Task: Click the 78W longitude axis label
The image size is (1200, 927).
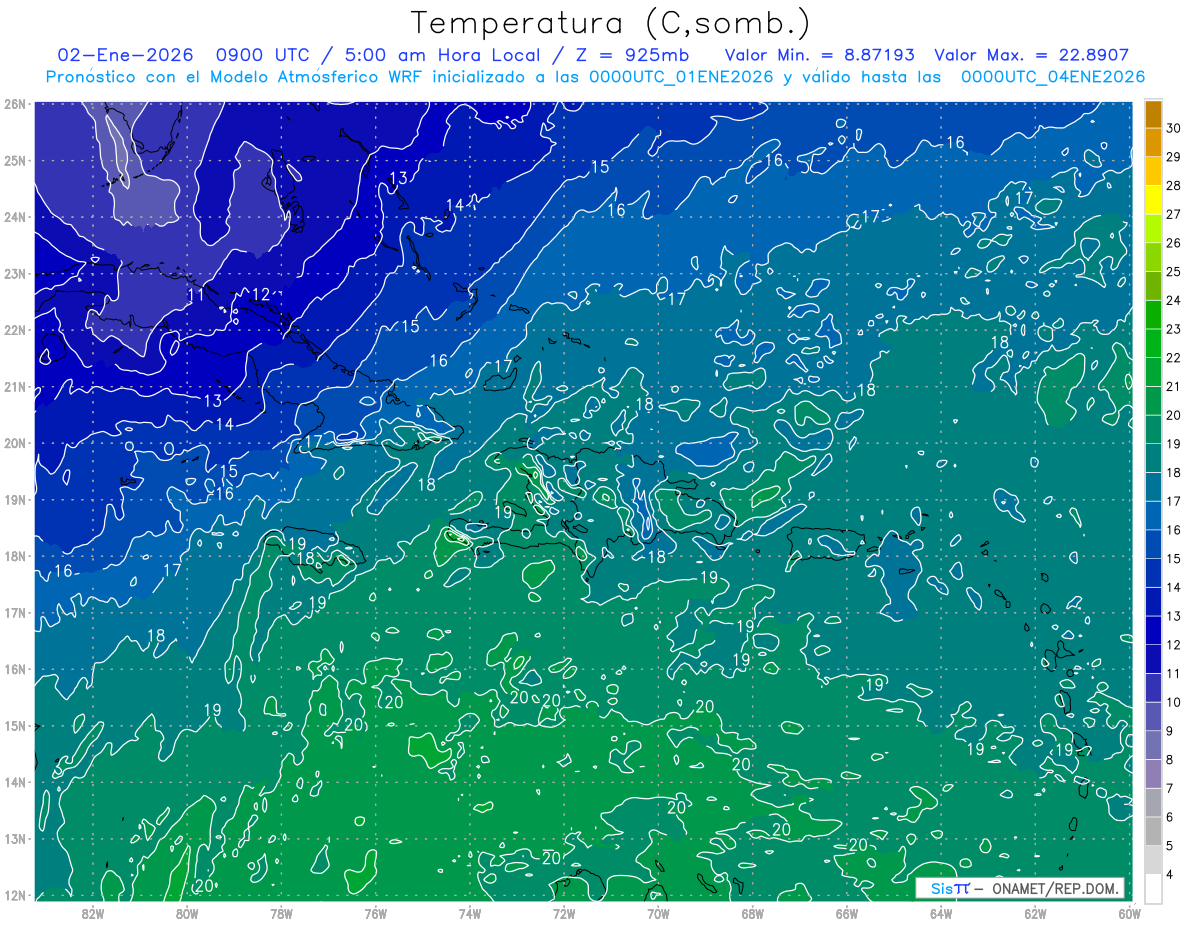Action: pyautogui.click(x=281, y=913)
